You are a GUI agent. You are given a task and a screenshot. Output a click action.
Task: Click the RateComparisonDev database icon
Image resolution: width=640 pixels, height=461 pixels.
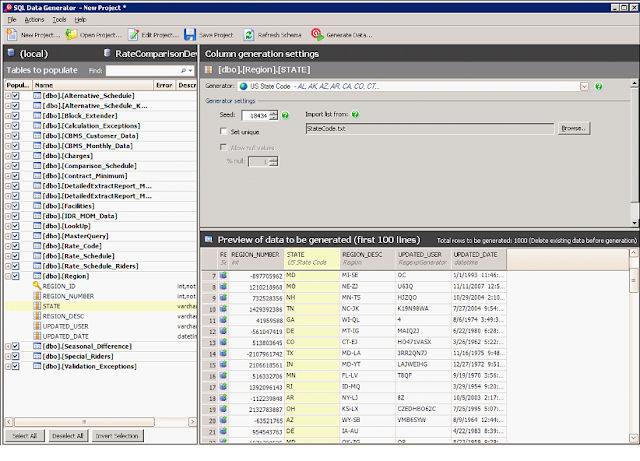point(107,53)
